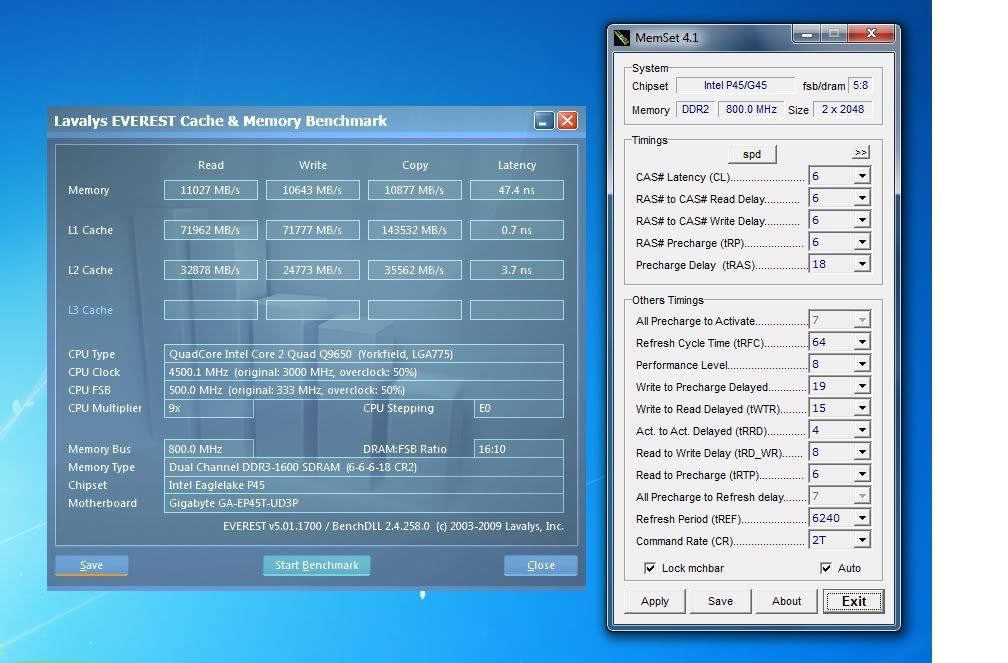The image size is (1008, 663).
Task: Minimize the MemSet 4.1 window
Action: point(806,33)
